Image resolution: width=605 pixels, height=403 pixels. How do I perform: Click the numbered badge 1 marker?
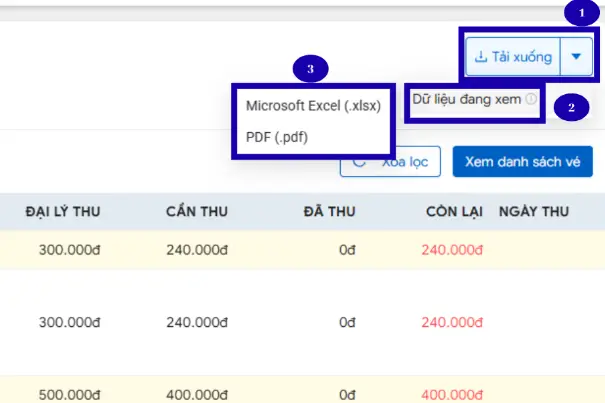pyautogui.click(x=578, y=13)
